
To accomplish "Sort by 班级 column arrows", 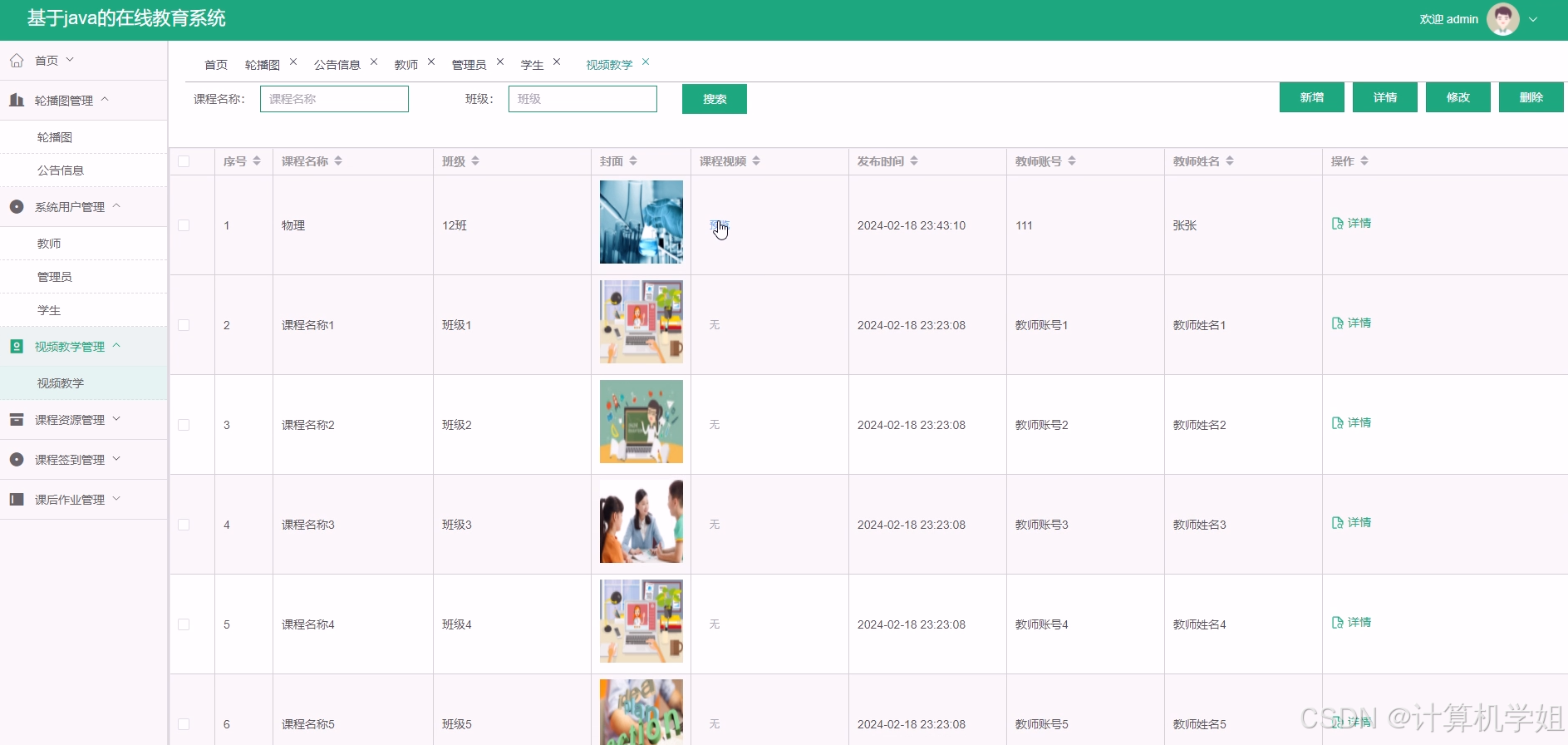I will tap(475, 161).
